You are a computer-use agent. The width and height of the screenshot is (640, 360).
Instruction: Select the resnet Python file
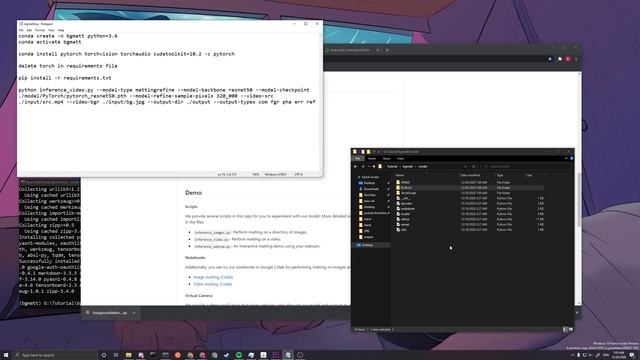coord(405,224)
